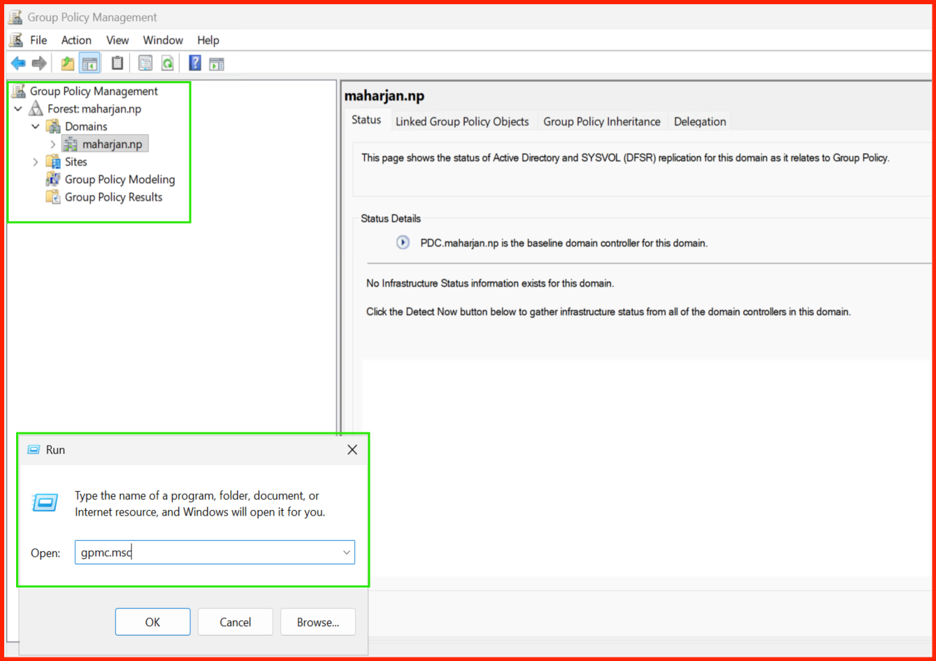This screenshot has height=661, width=936.
Task: Open the Run dialog Open combo dropdown arrow
Action: coord(346,552)
